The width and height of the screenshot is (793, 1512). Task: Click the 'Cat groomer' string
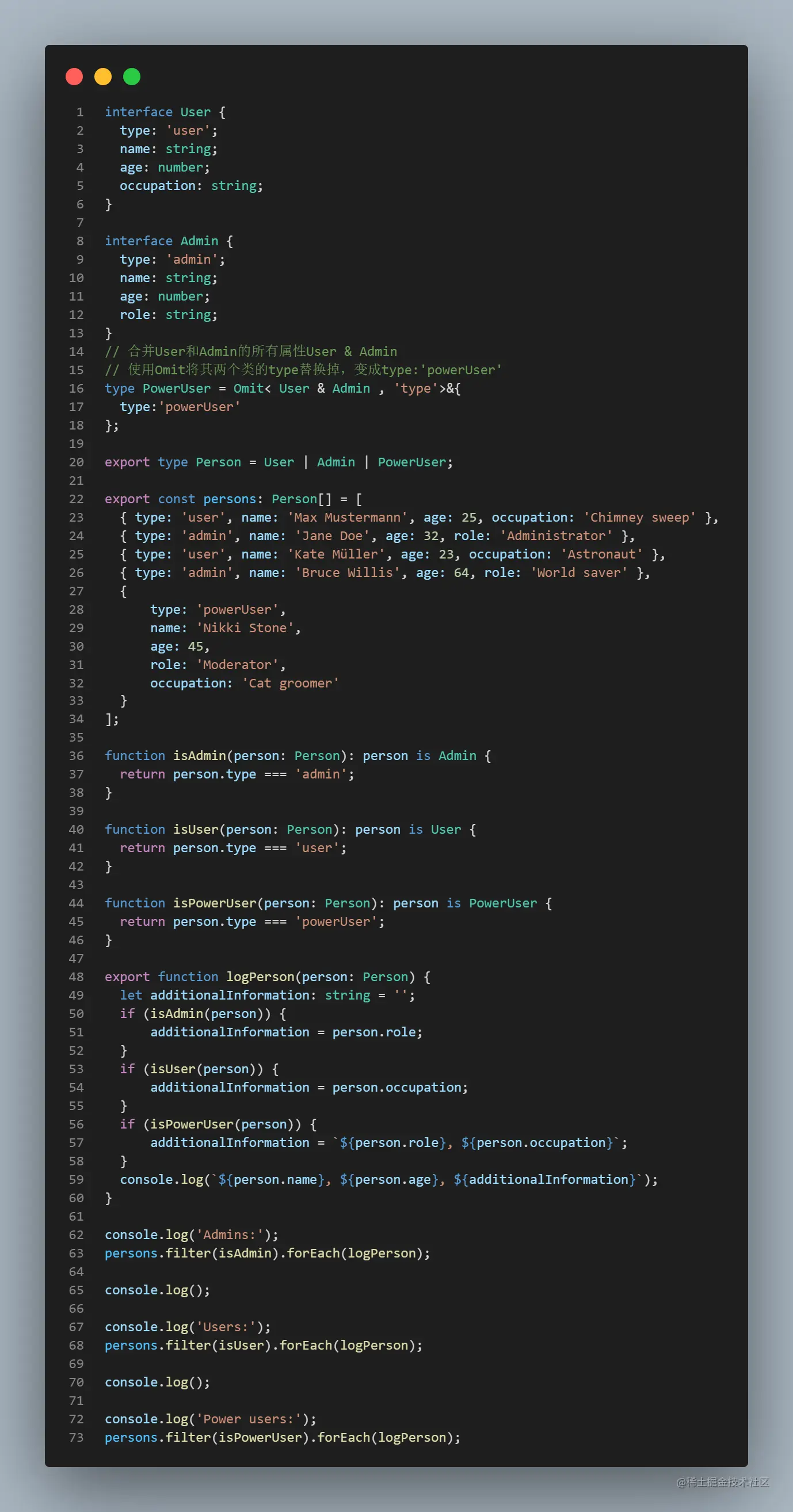[291, 683]
